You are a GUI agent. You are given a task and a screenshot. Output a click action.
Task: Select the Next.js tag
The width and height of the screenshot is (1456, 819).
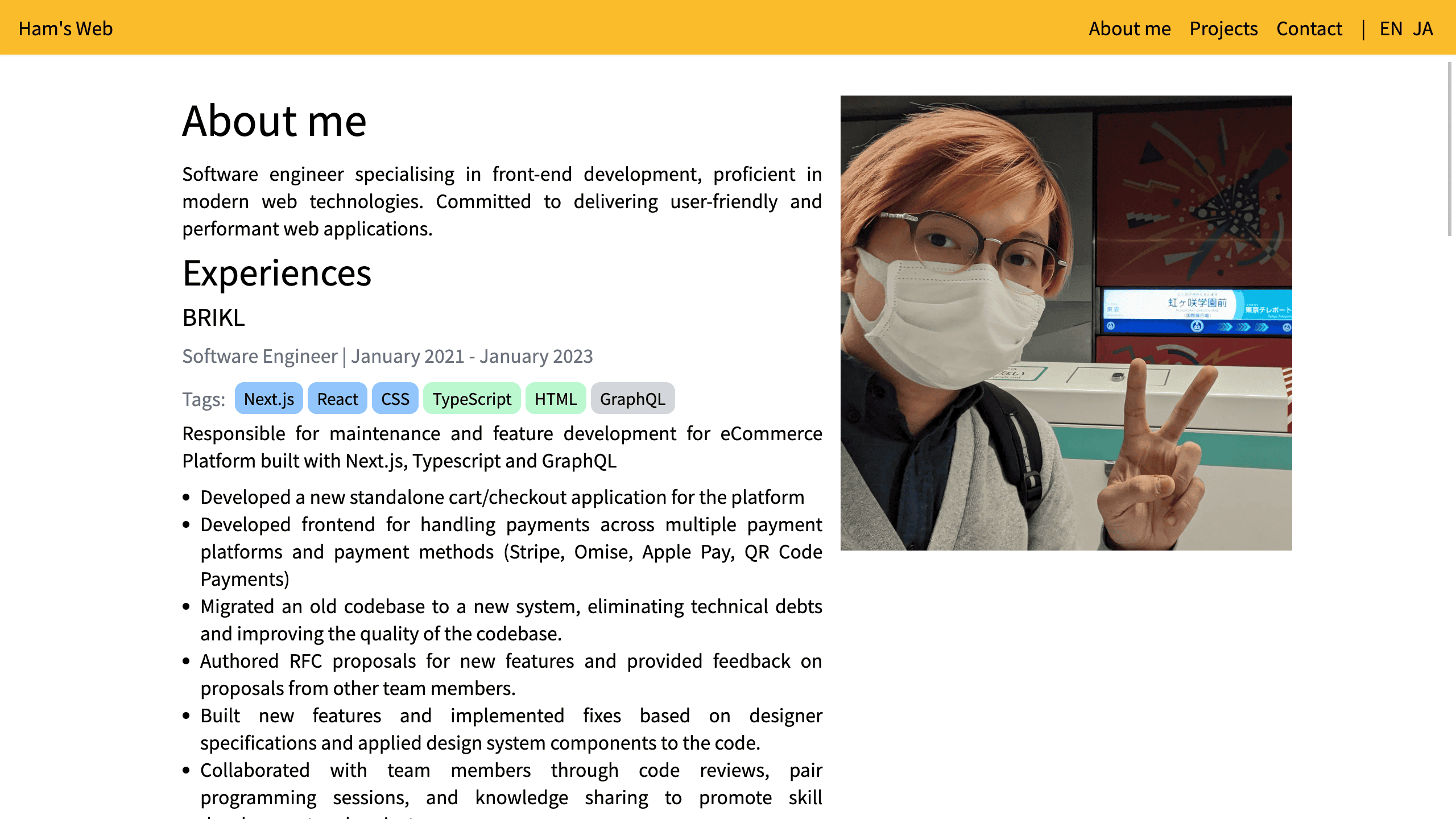269,399
